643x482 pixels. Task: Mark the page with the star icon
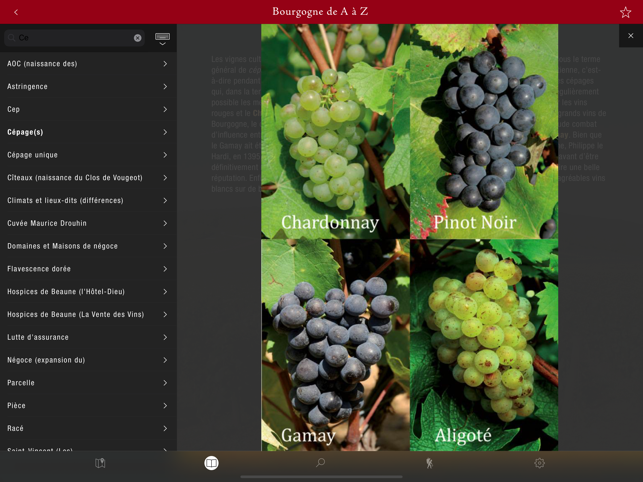pos(625,12)
